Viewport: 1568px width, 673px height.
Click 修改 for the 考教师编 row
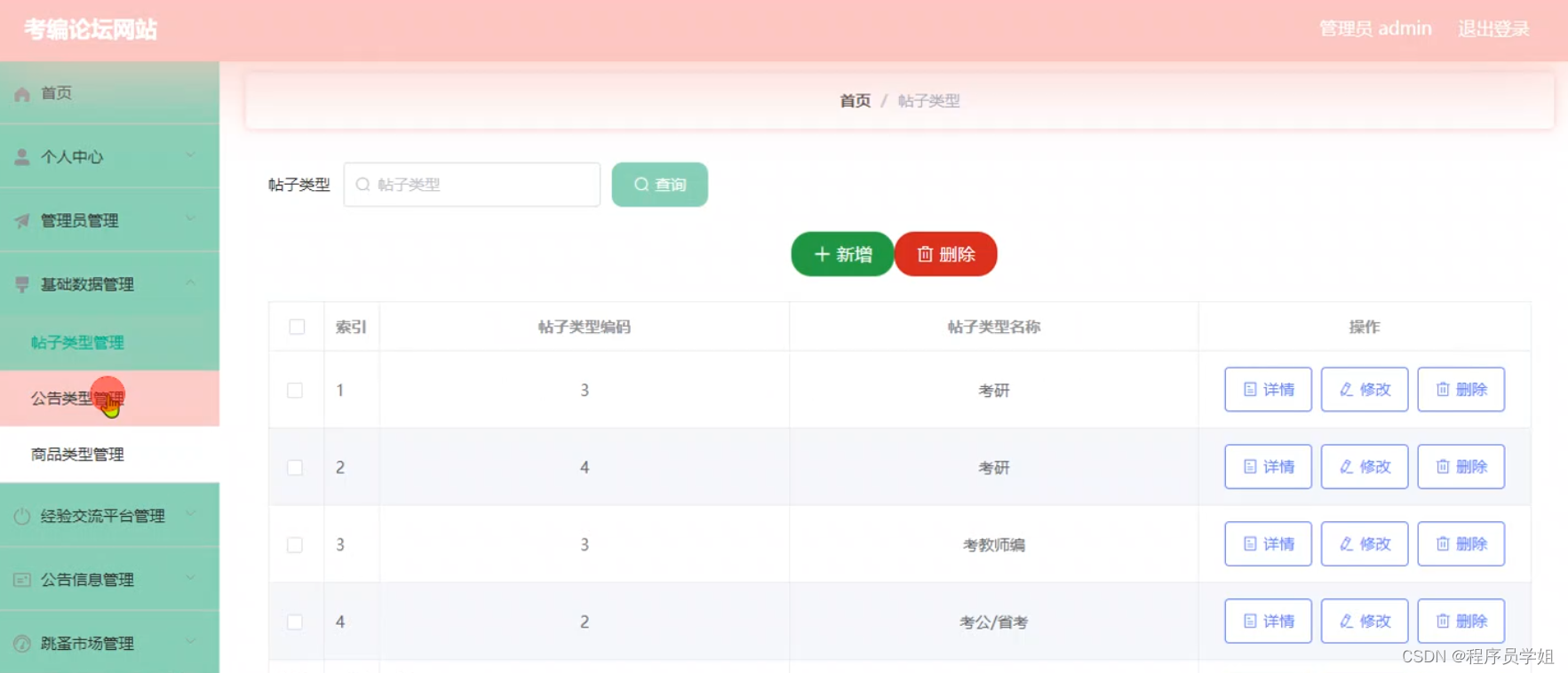1365,544
